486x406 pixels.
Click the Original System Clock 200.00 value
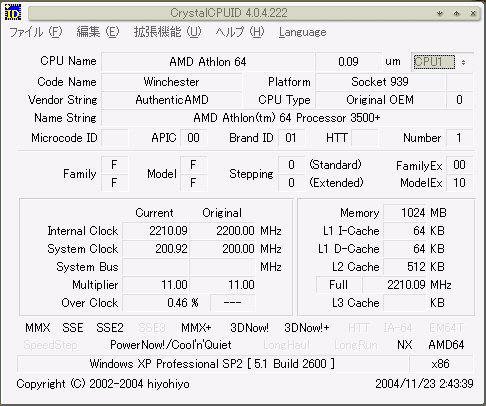(222, 249)
